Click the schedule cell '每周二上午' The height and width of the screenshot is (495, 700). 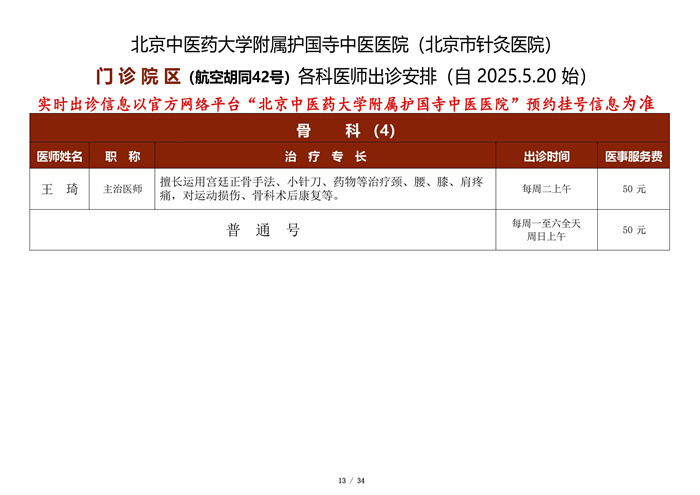[x=546, y=189]
